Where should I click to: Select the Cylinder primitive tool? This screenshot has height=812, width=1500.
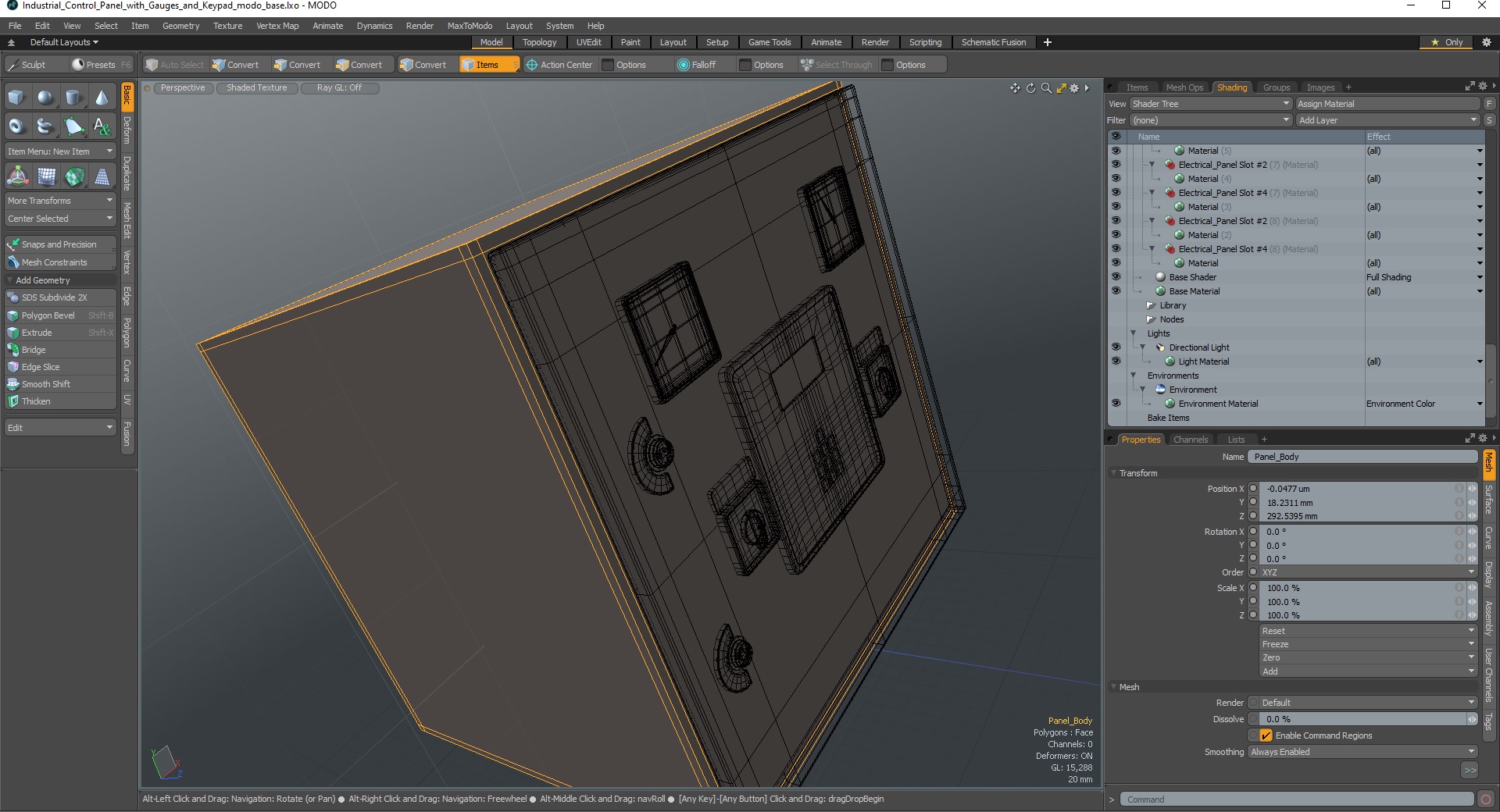pos(73,98)
